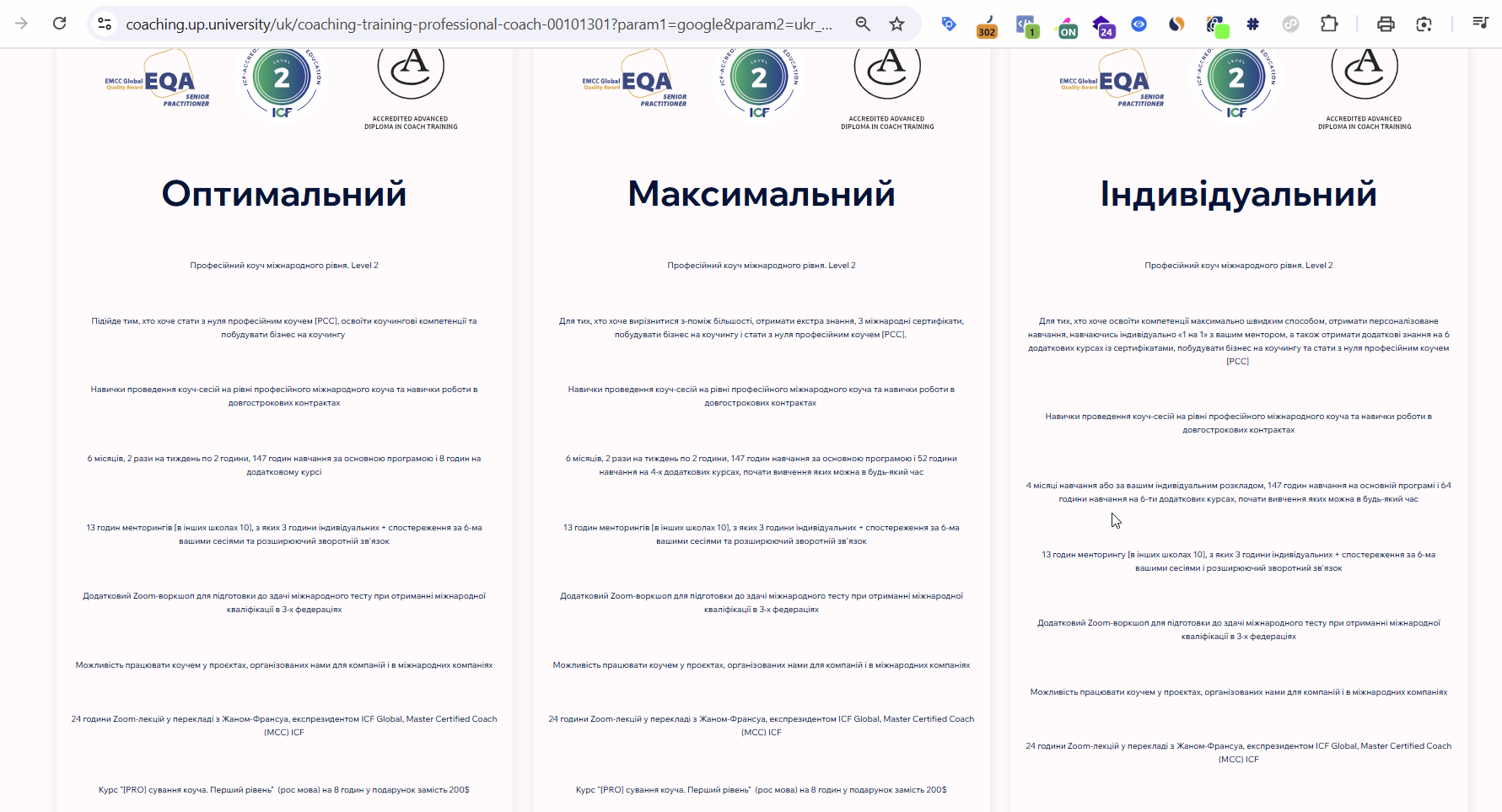The height and width of the screenshot is (812, 1502).
Task: Click 'Можливість працювати коучем' text in Максимальний card
Action: click(762, 665)
